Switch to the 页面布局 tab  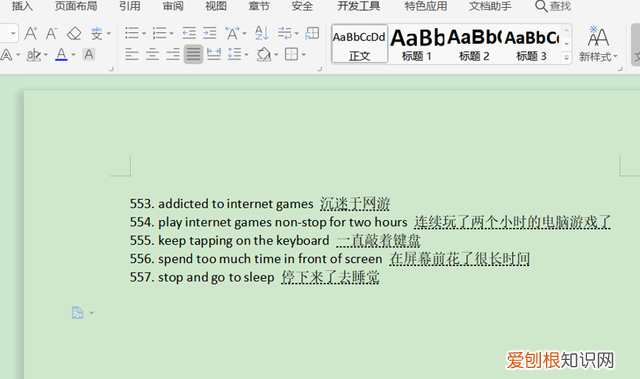(x=76, y=6)
